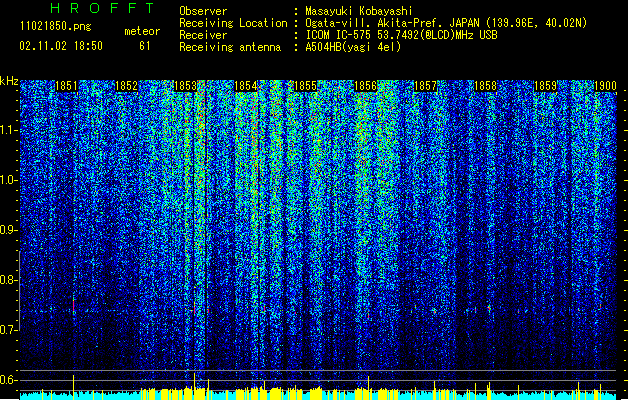Click the 1900 time marker

(x=605, y=86)
